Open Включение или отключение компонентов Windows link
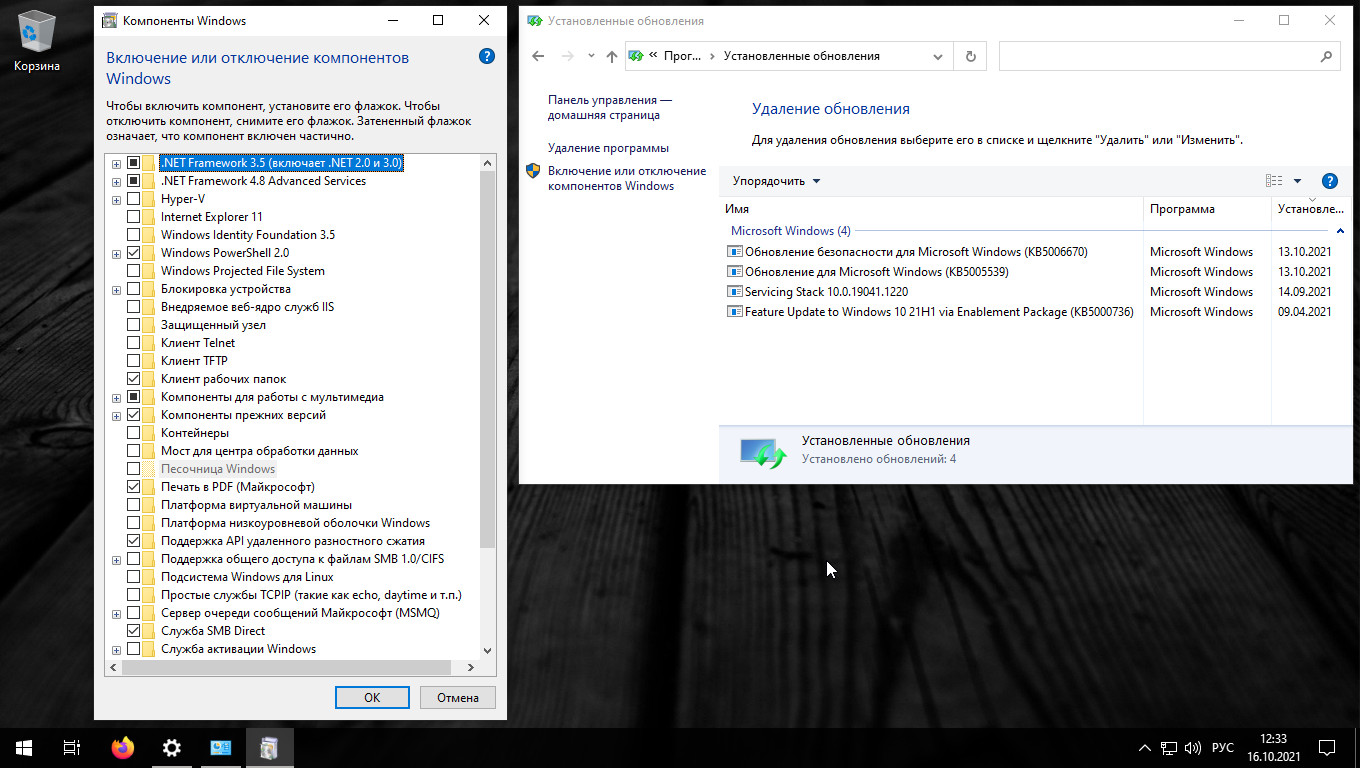1360x768 pixels. (627, 178)
